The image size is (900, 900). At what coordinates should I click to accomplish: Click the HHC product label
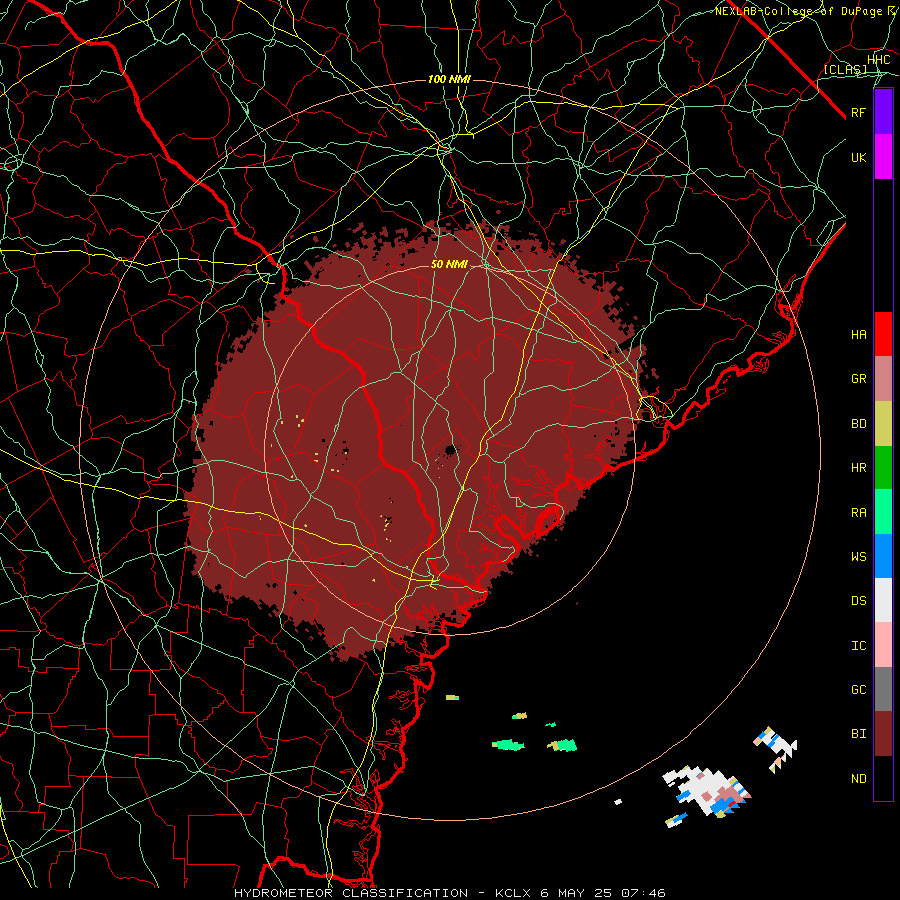point(878,59)
